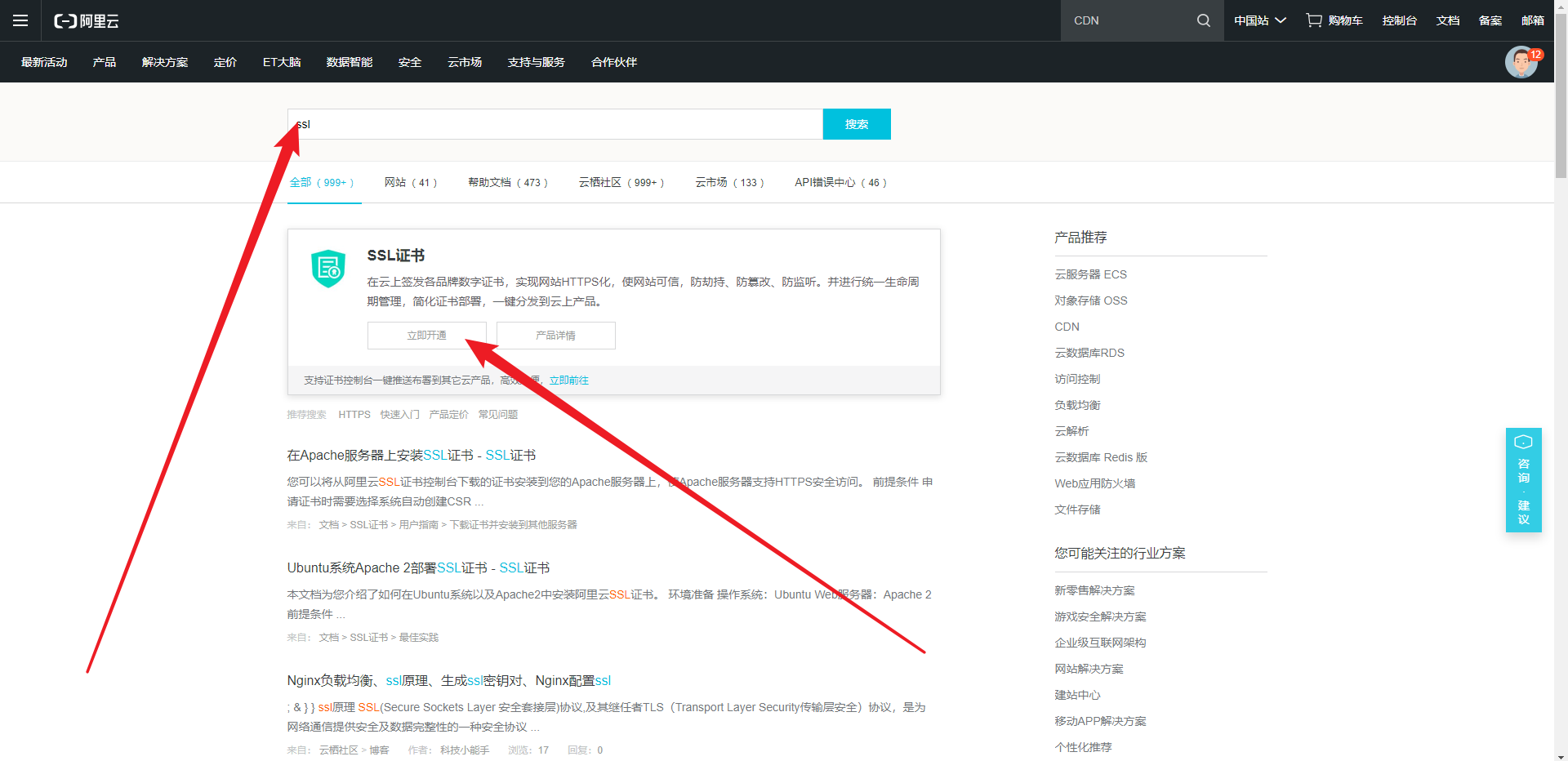Open 合作伙伴 navigation menu
Viewport: 1568px width, 761px height.
614,62
